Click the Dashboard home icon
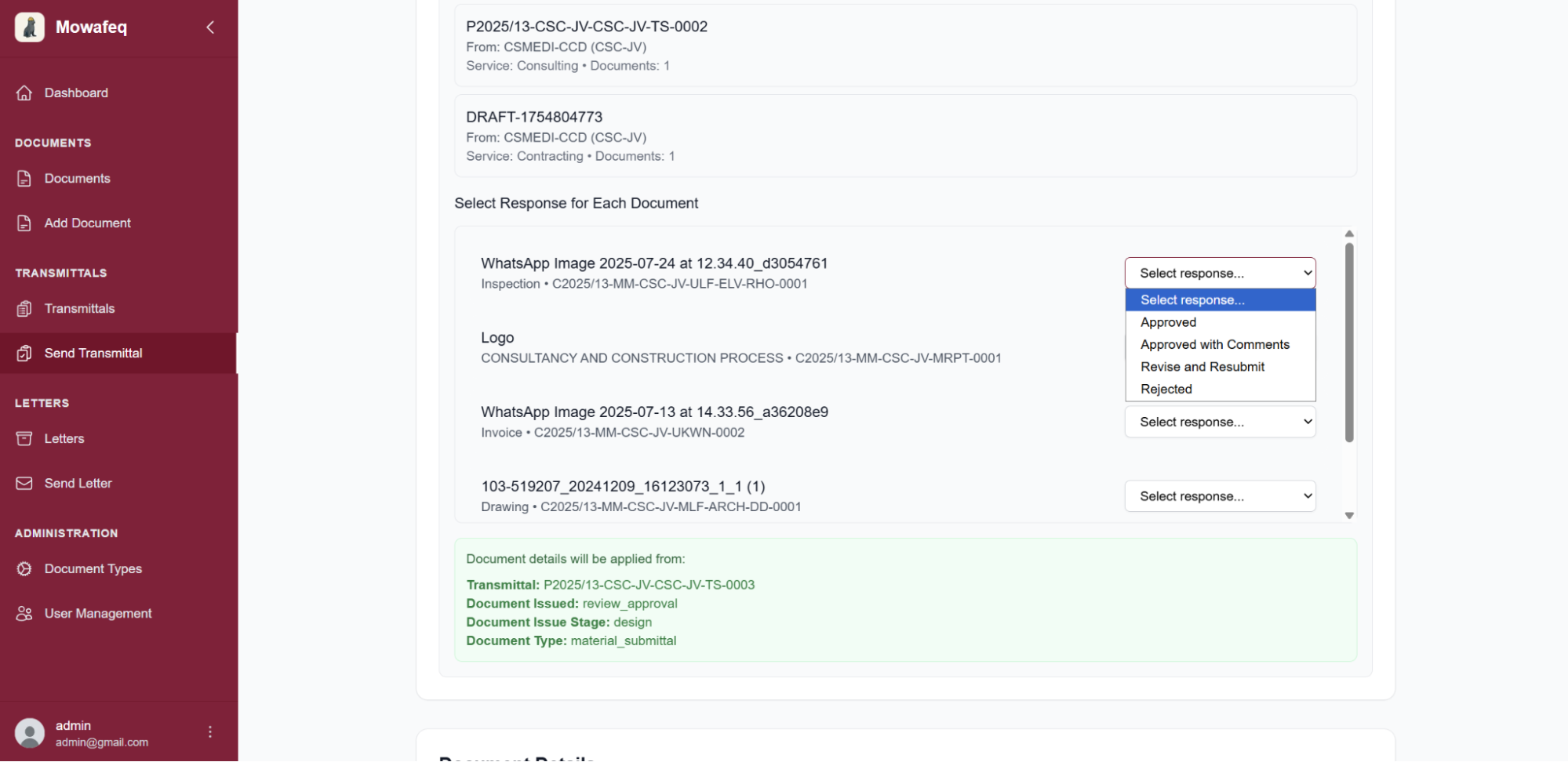1568x762 pixels. click(x=24, y=93)
